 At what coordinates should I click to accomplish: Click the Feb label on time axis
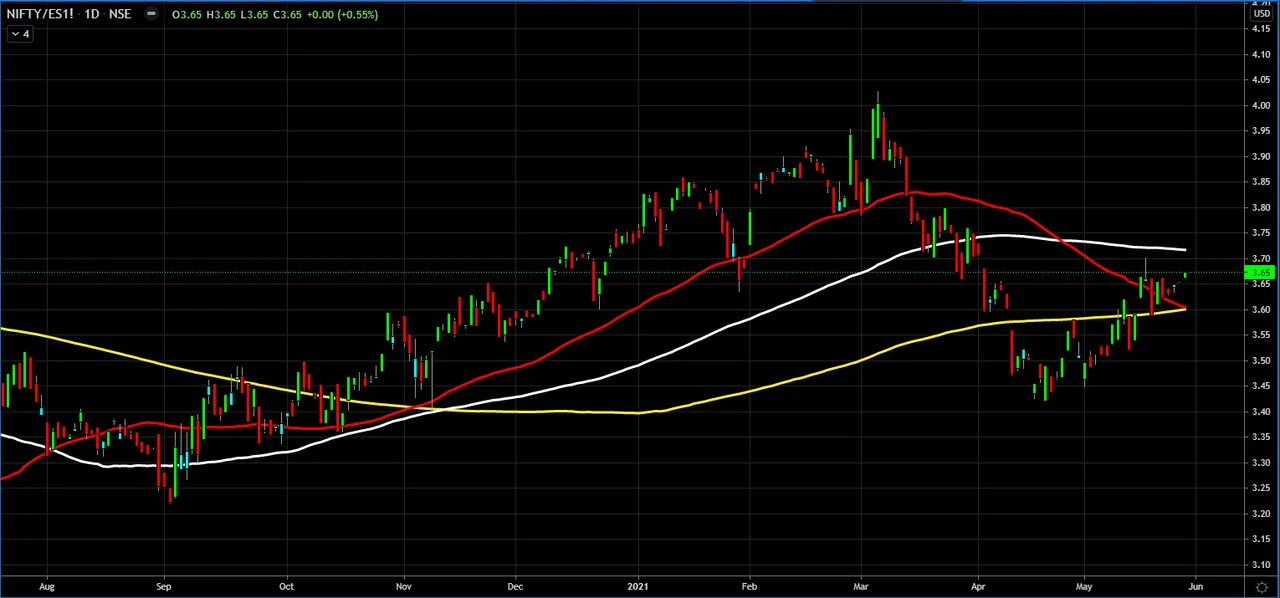[749, 587]
